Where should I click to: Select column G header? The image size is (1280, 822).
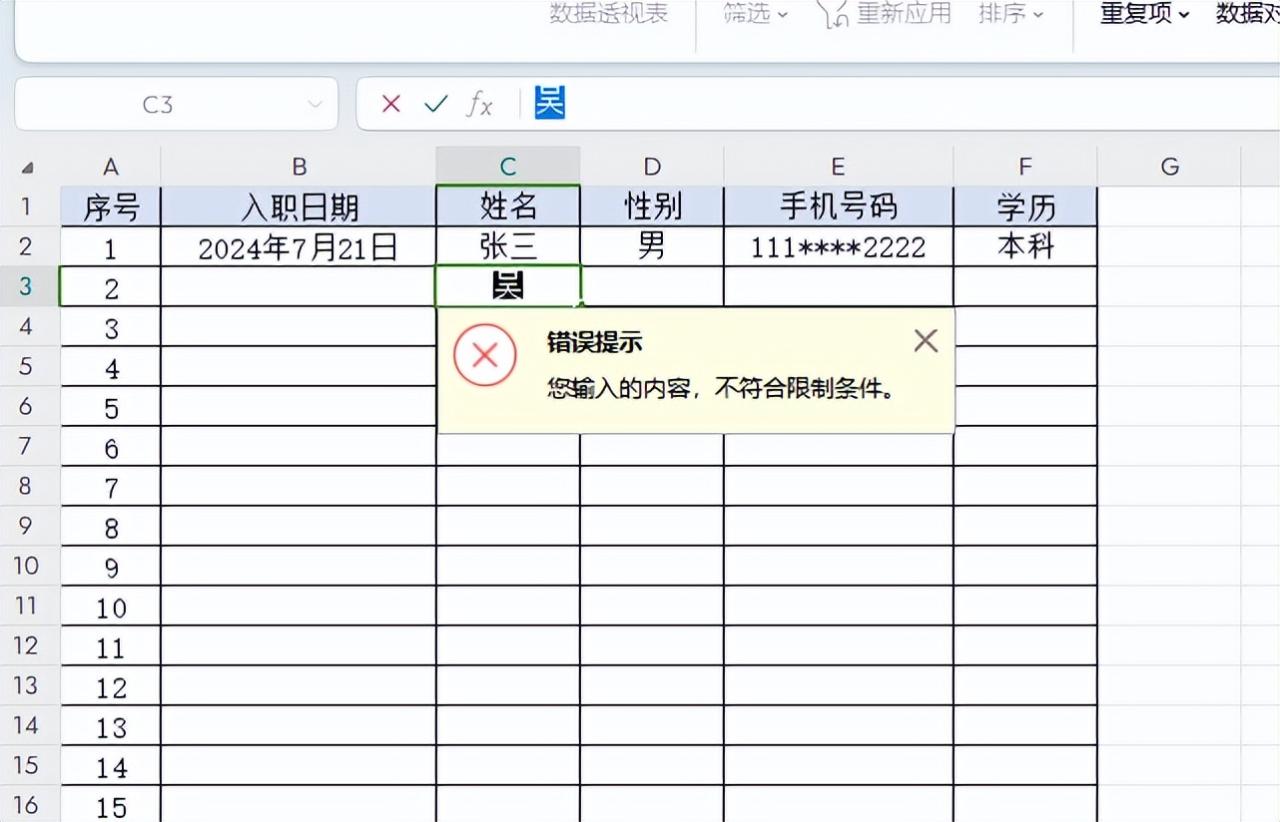click(x=1169, y=166)
